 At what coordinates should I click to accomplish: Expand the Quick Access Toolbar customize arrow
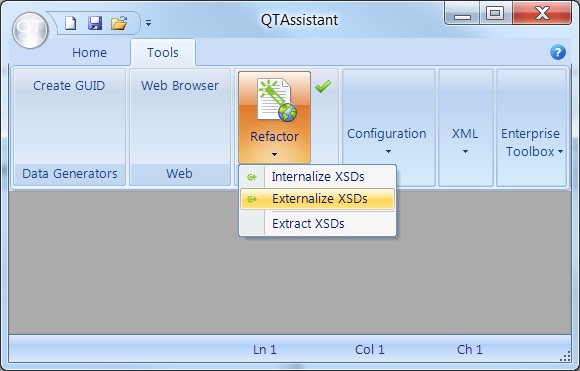(148, 23)
